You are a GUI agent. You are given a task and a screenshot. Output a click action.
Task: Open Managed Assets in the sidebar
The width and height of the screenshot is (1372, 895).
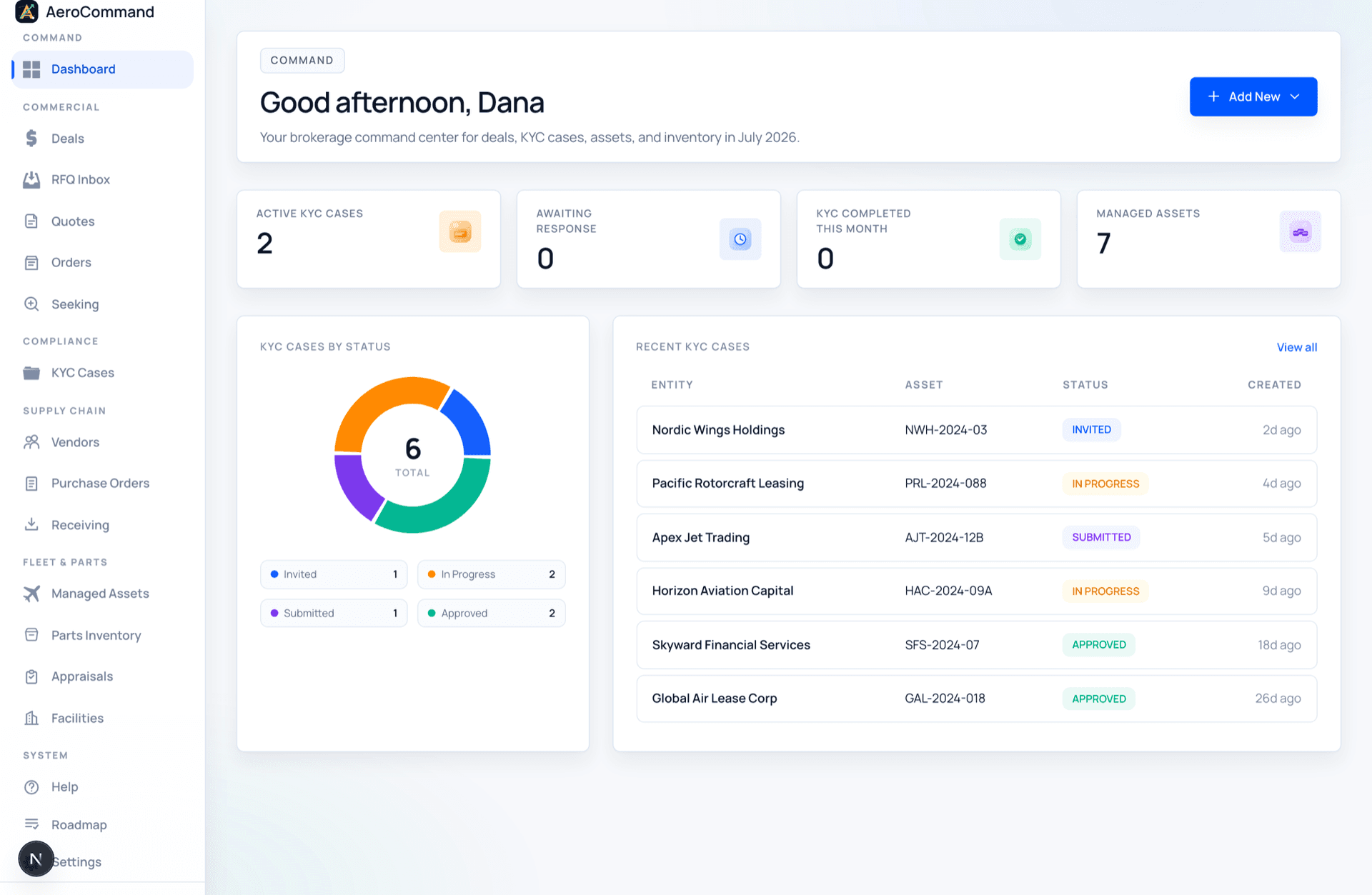point(103,594)
